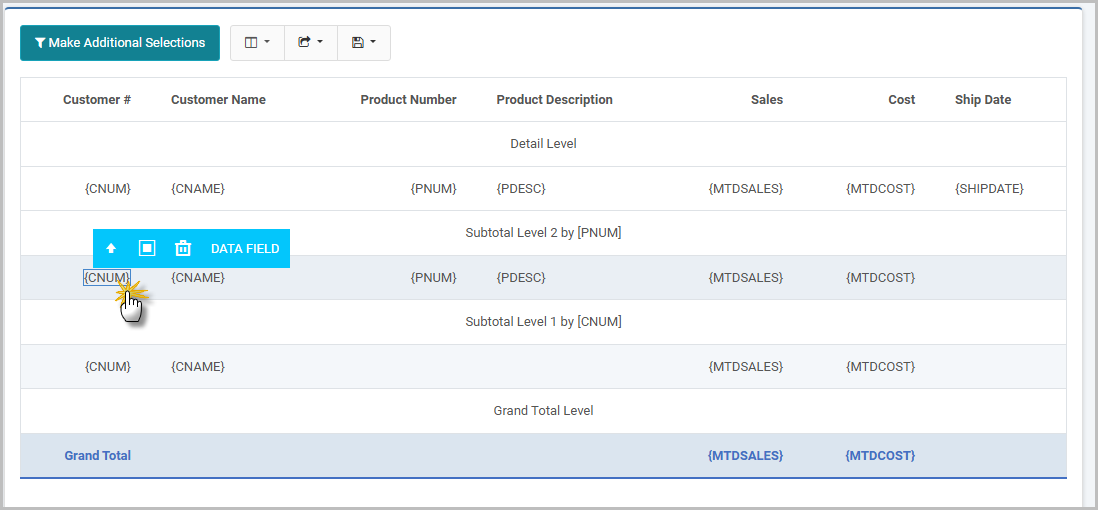The image size is (1098, 510).
Task: Select the Customer Name column header
Action: 218,99
